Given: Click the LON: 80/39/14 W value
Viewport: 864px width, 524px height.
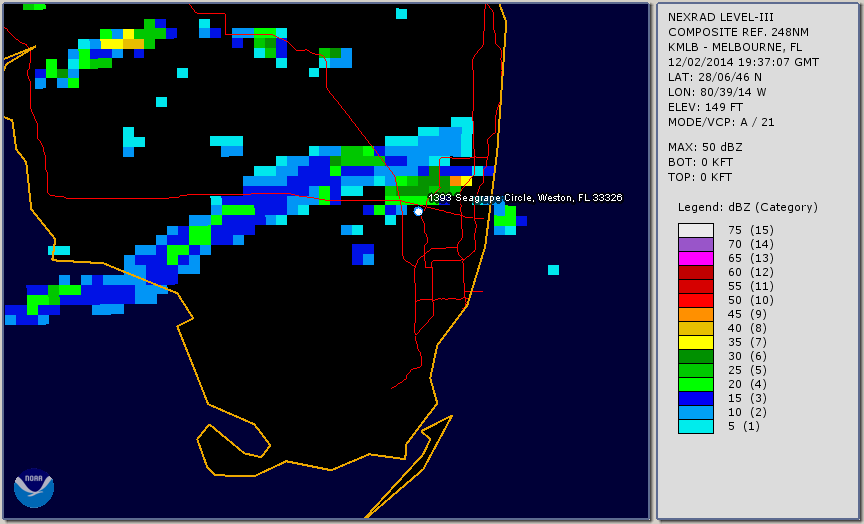Looking at the screenshot, I should [717, 92].
